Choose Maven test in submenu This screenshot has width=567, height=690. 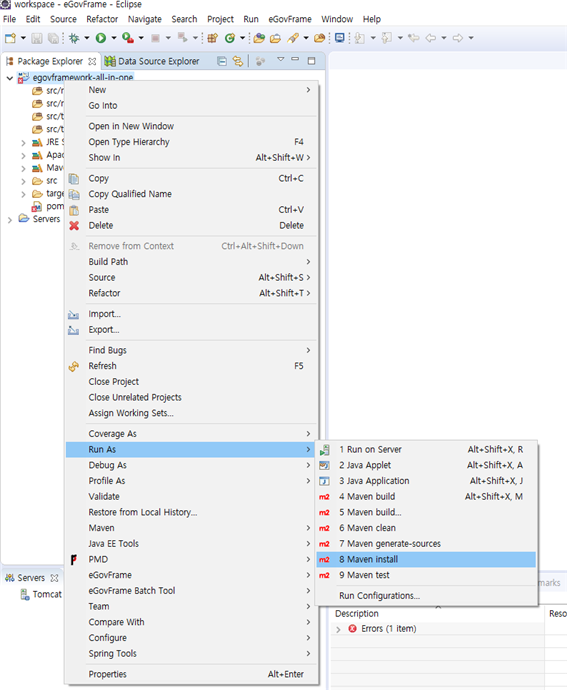426,575
